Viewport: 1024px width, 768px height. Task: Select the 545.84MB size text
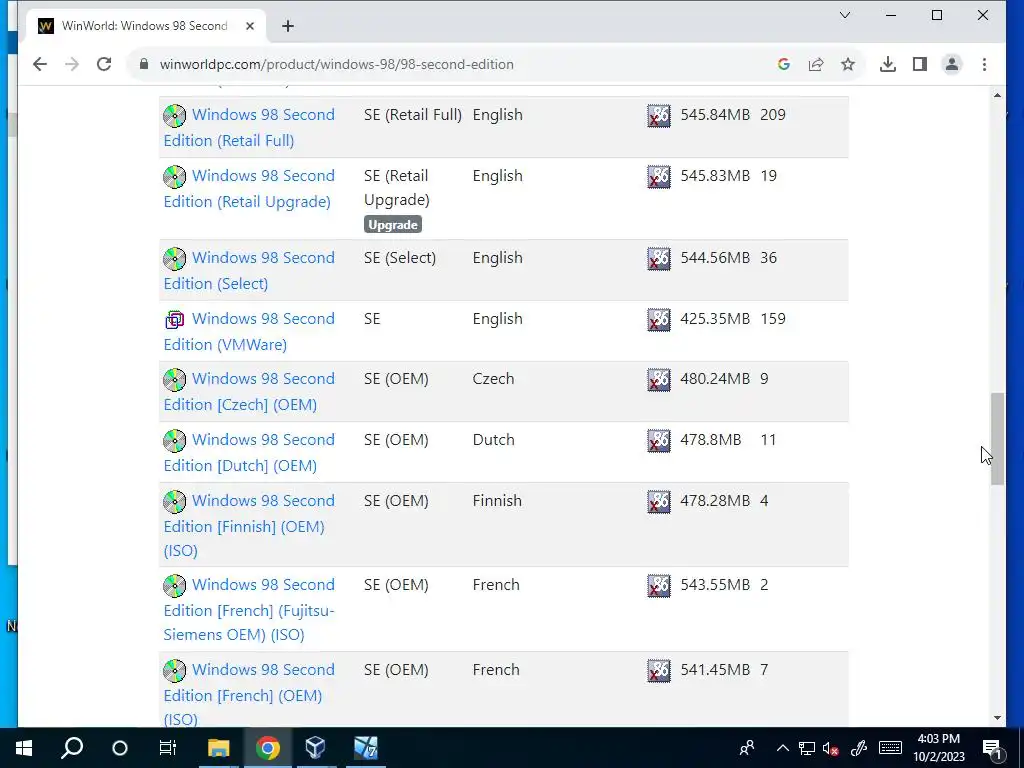click(x=715, y=115)
